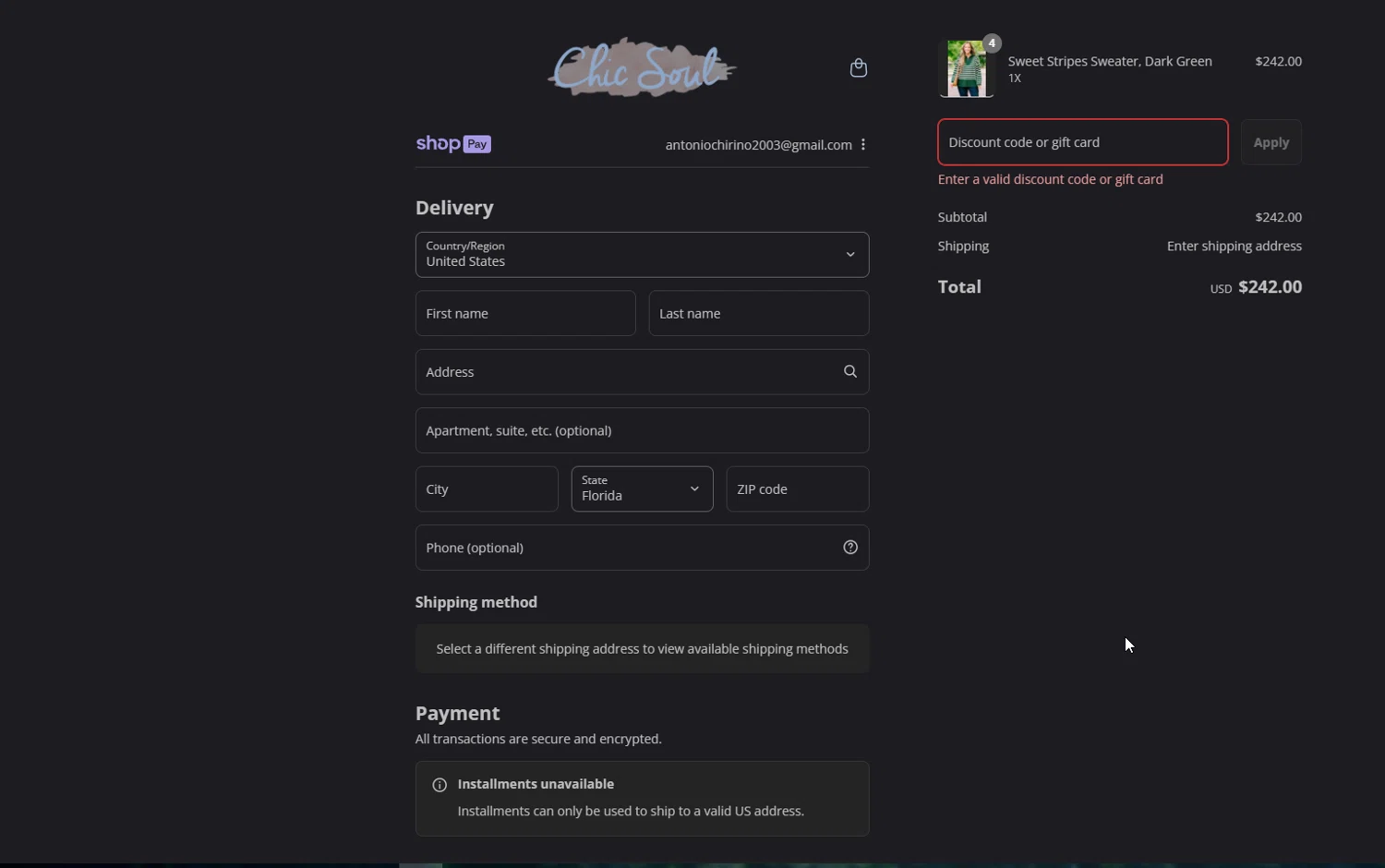Click the phone help question mark icon
Image resolution: width=1385 pixels, height=868 pixels.
coord(850,548)
